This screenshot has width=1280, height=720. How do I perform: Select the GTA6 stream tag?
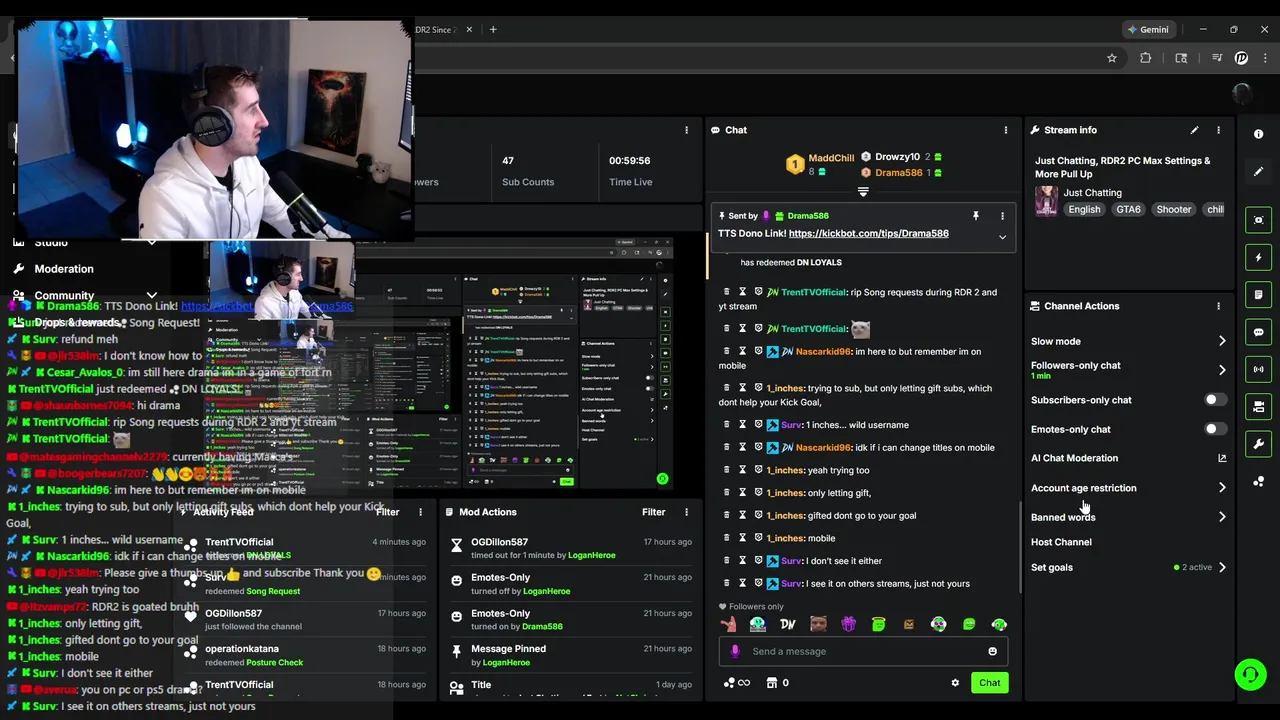pyautogui.click(x=1128, y=210)
